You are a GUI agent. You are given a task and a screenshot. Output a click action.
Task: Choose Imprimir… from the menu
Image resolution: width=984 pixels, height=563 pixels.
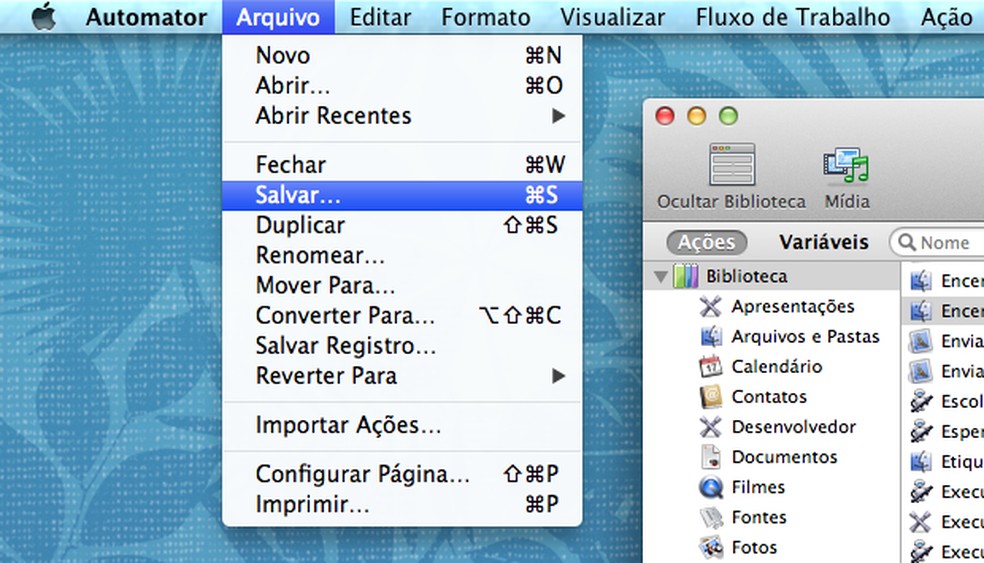tap(402, 504)
